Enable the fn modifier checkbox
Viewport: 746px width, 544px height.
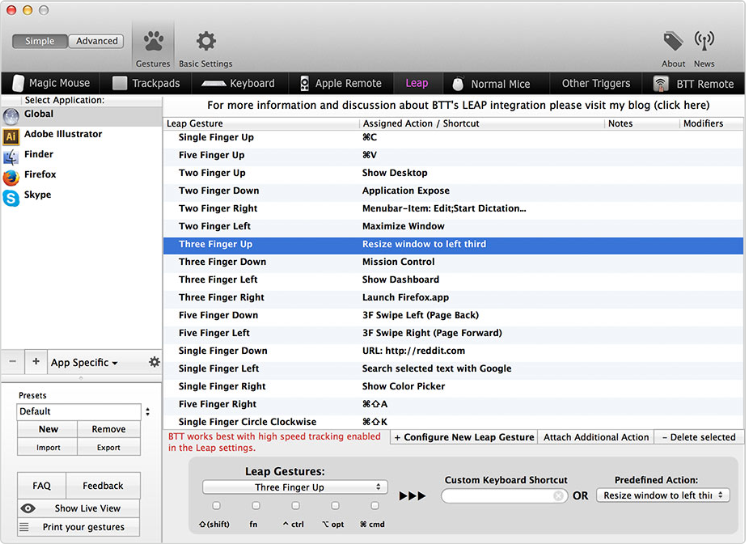(x=256, y=505)
